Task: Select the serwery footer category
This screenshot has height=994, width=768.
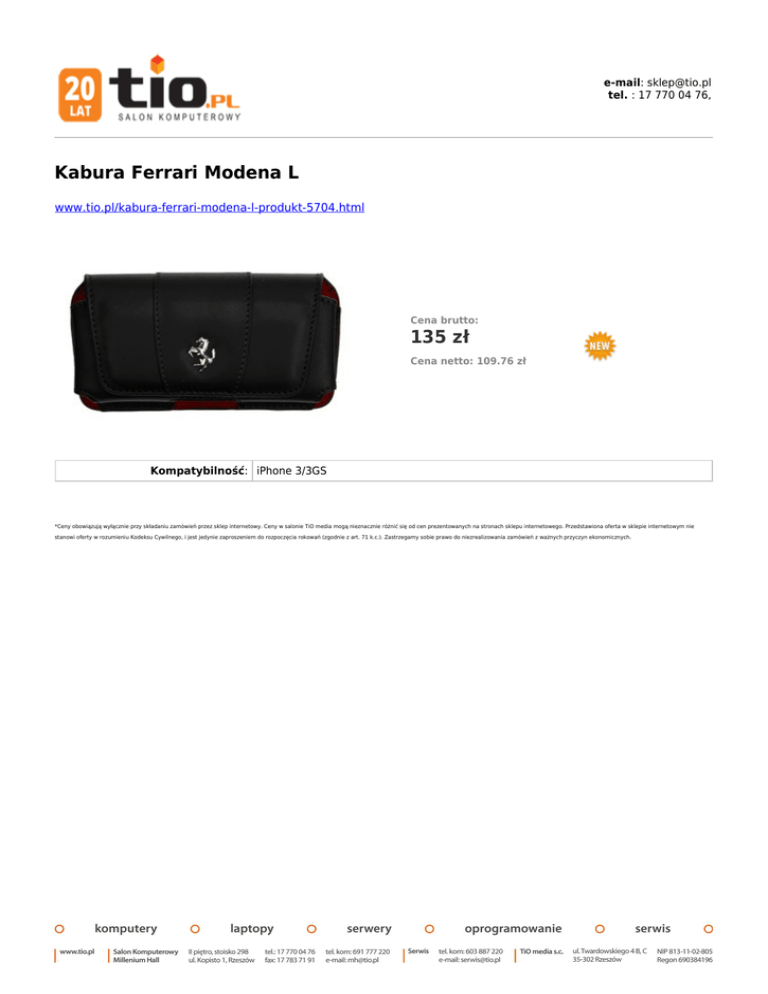Action: click(x=369, y=929)
